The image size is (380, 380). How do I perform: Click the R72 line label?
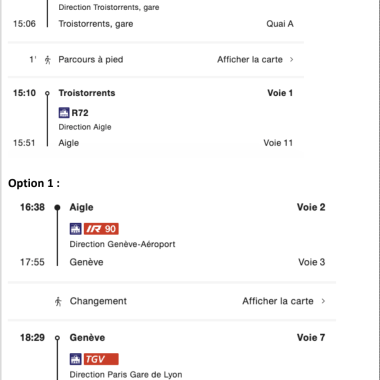tap(80, 113)
